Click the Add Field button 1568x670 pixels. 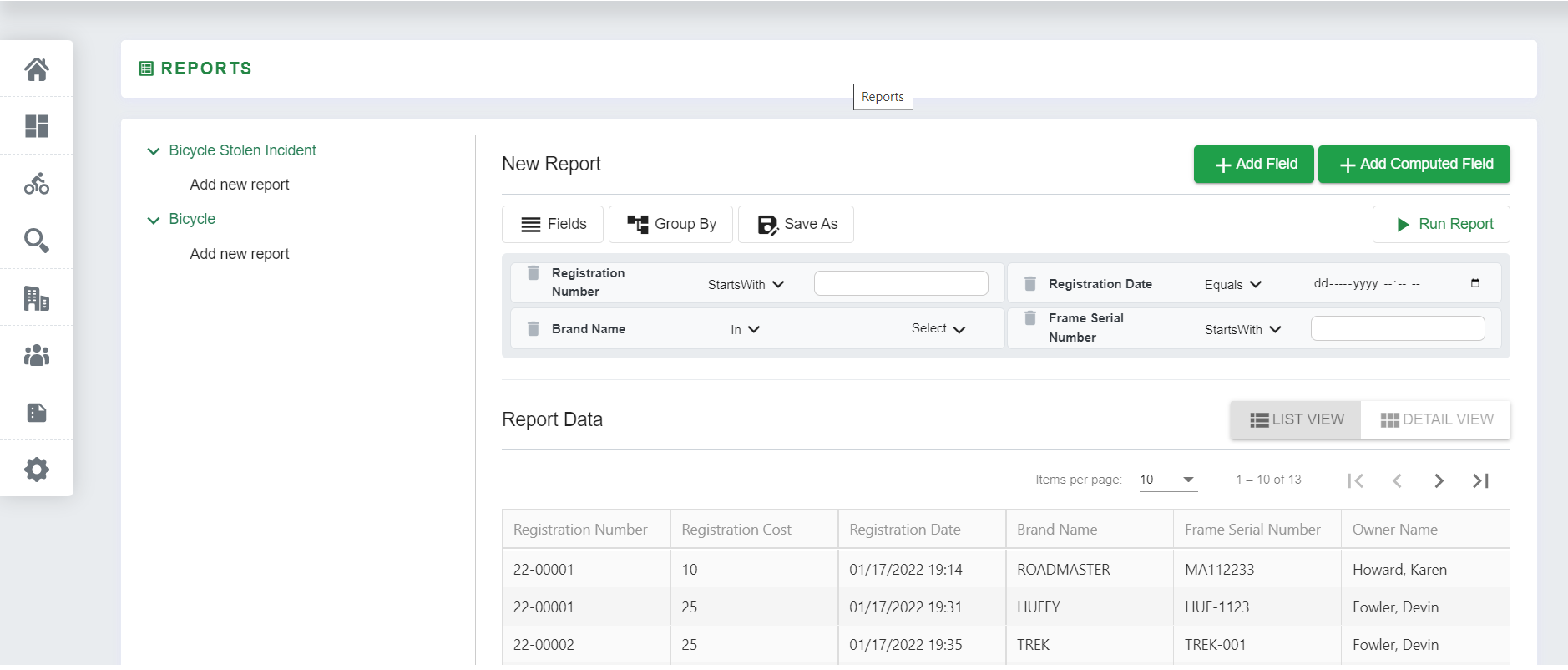pos(1254,164)
